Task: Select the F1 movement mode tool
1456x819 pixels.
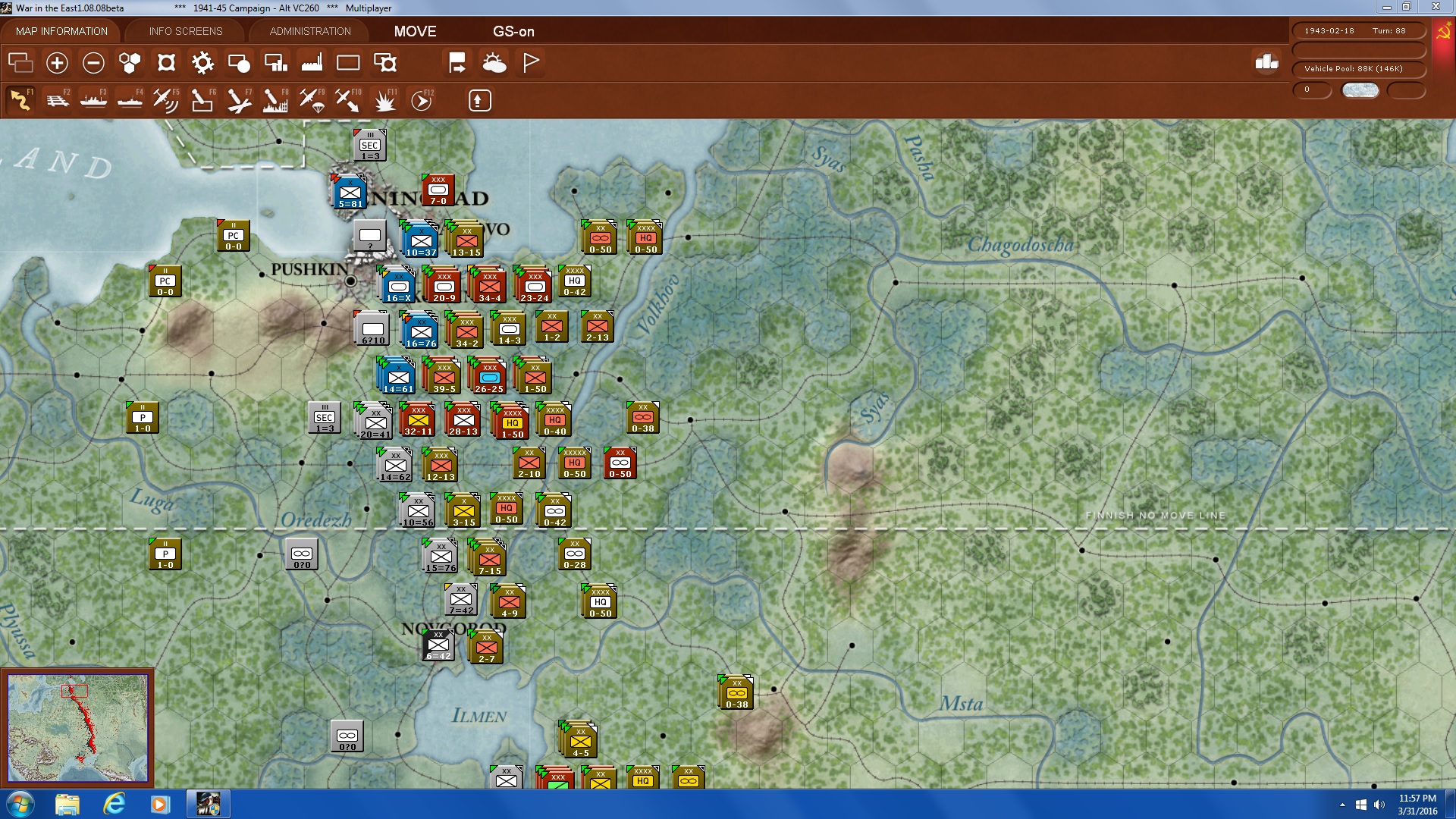Action: pos(20,99)
